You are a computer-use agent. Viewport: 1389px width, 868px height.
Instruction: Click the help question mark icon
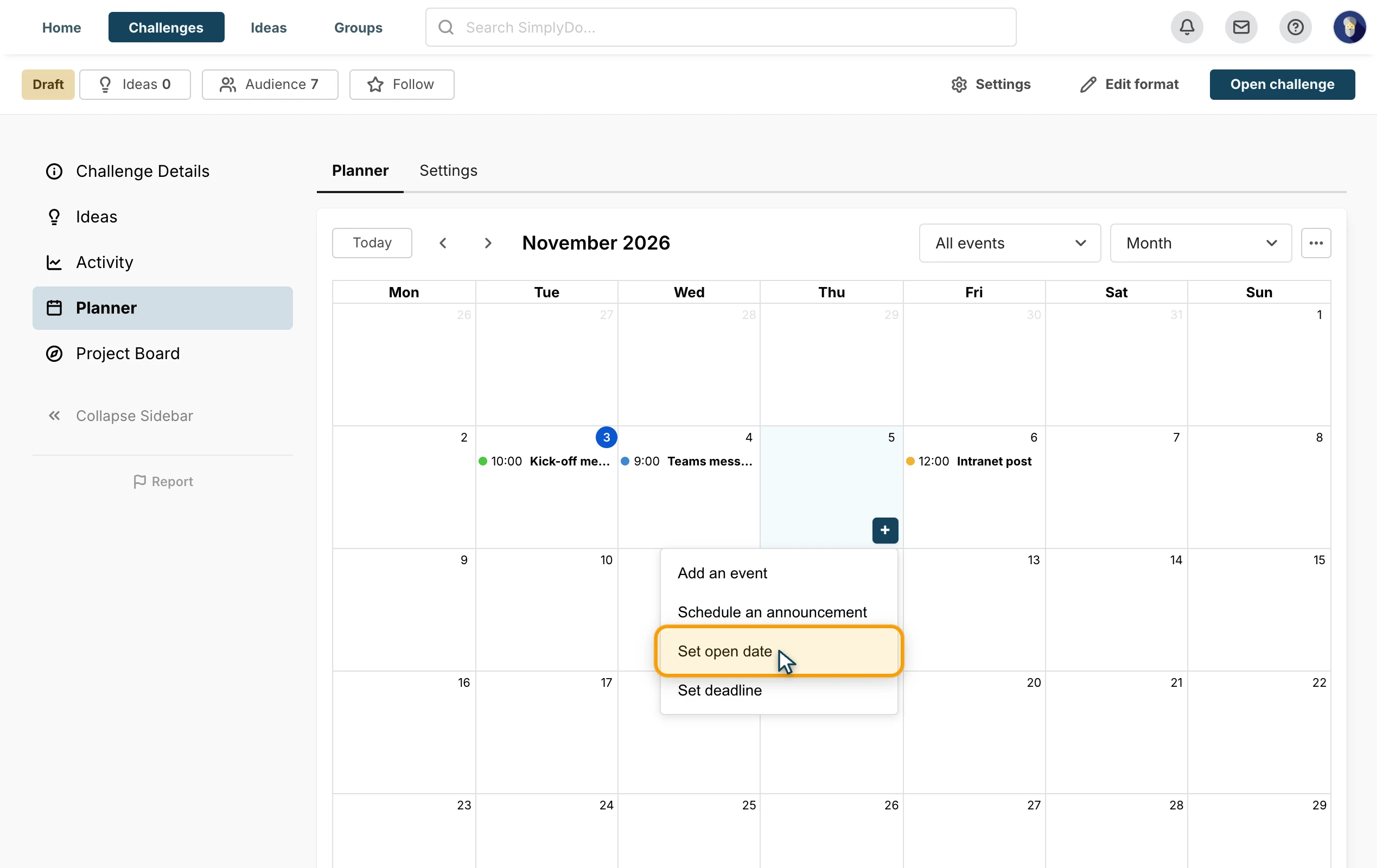click(1295, 27)
